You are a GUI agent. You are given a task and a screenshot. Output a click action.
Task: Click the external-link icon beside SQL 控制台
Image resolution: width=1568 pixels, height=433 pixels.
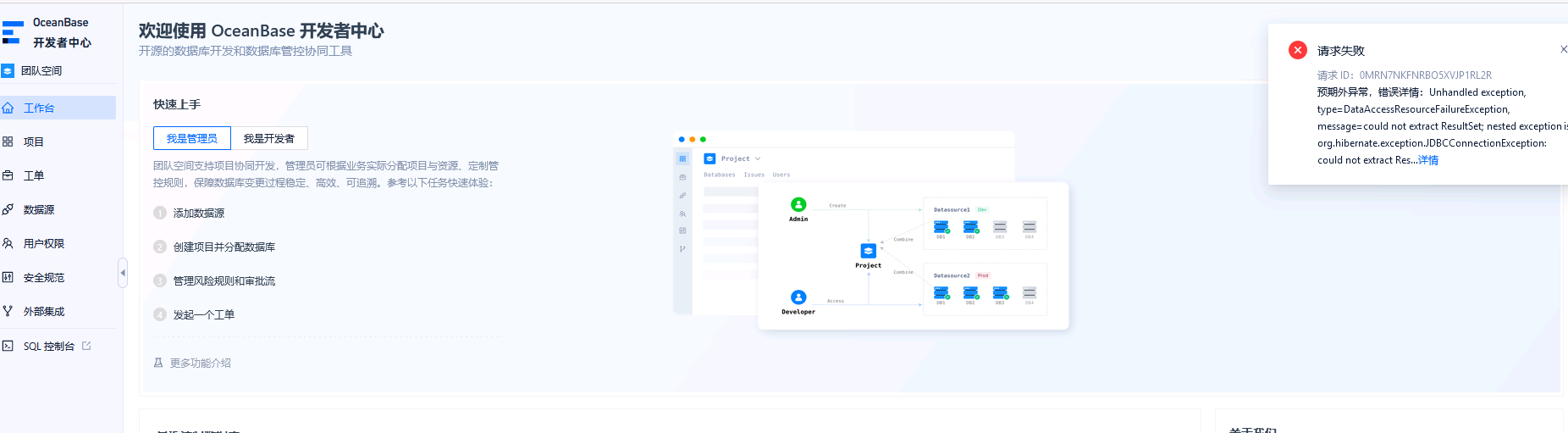(86, 346)
